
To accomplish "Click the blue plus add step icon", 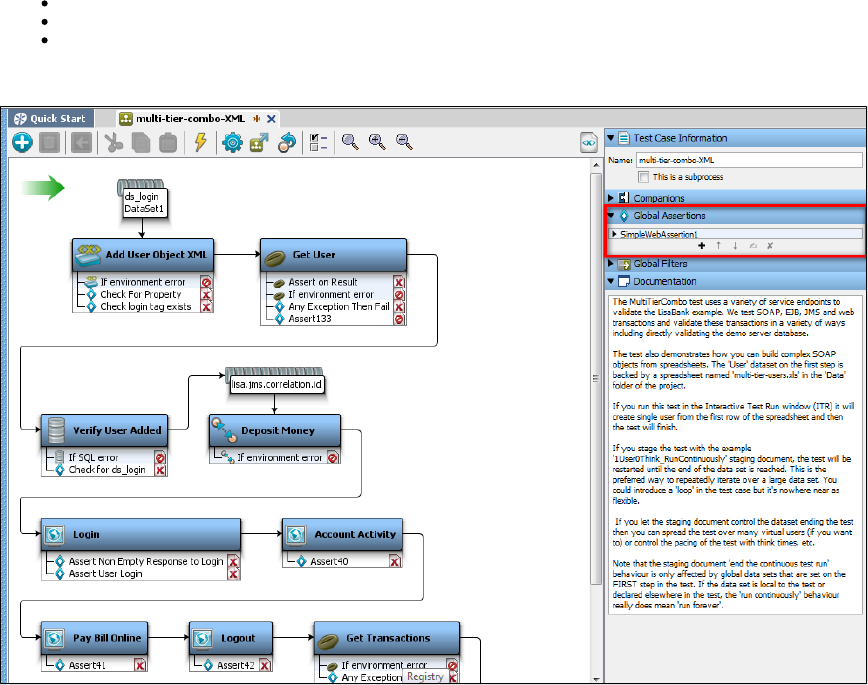I will pyautogui.click(x=22, y=143).
